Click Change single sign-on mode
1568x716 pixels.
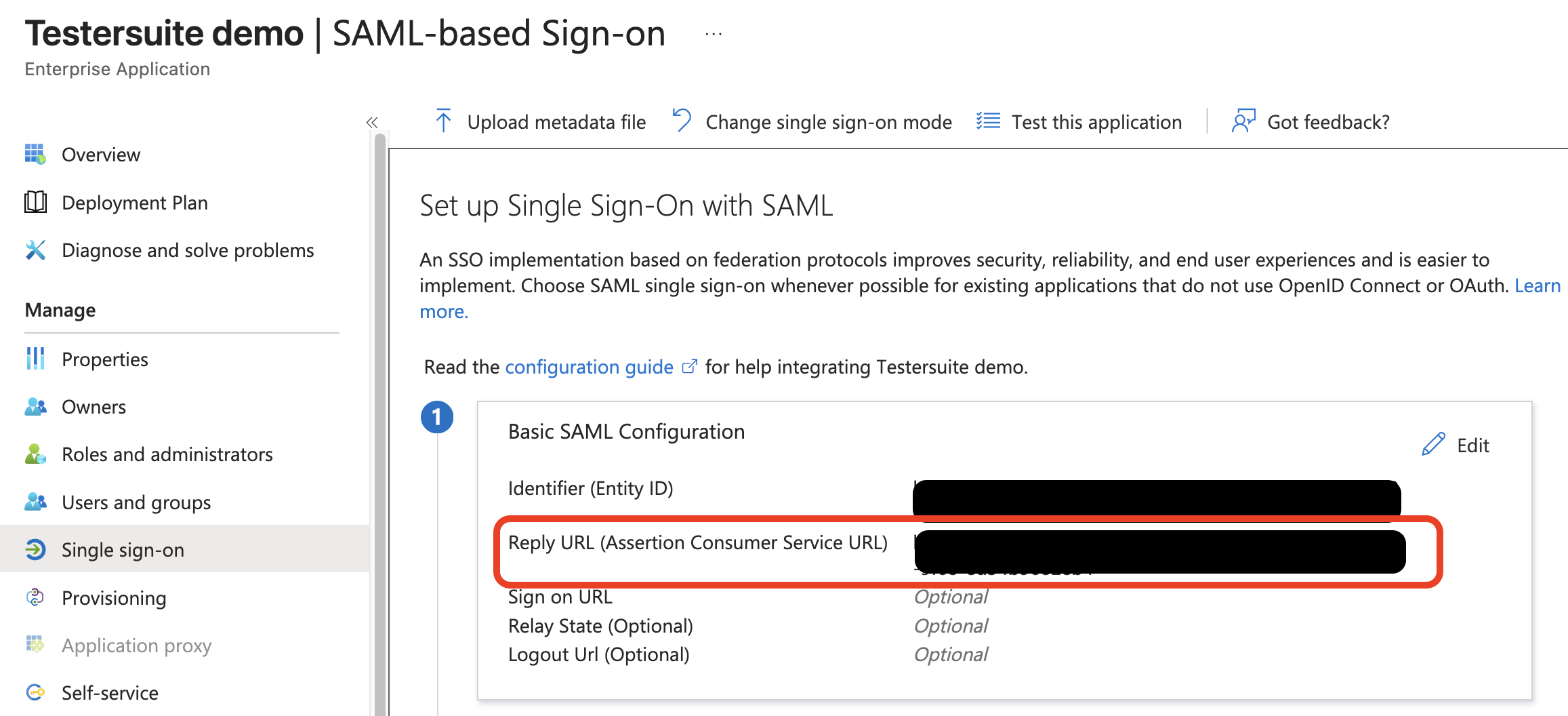coord(813,122)
